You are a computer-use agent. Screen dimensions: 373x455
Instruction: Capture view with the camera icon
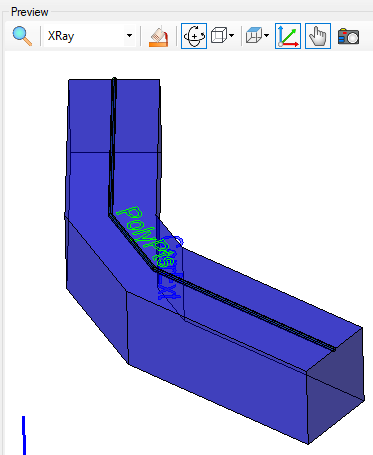(x=348, y=36)
